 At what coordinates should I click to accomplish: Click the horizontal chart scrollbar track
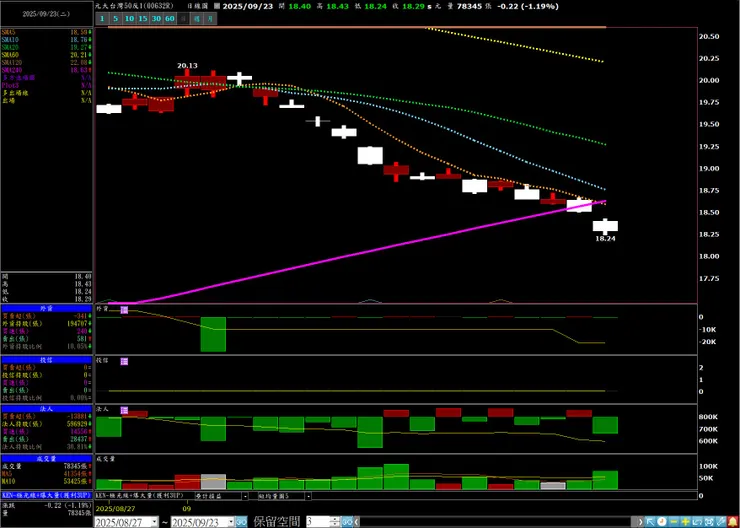[498, 521]
